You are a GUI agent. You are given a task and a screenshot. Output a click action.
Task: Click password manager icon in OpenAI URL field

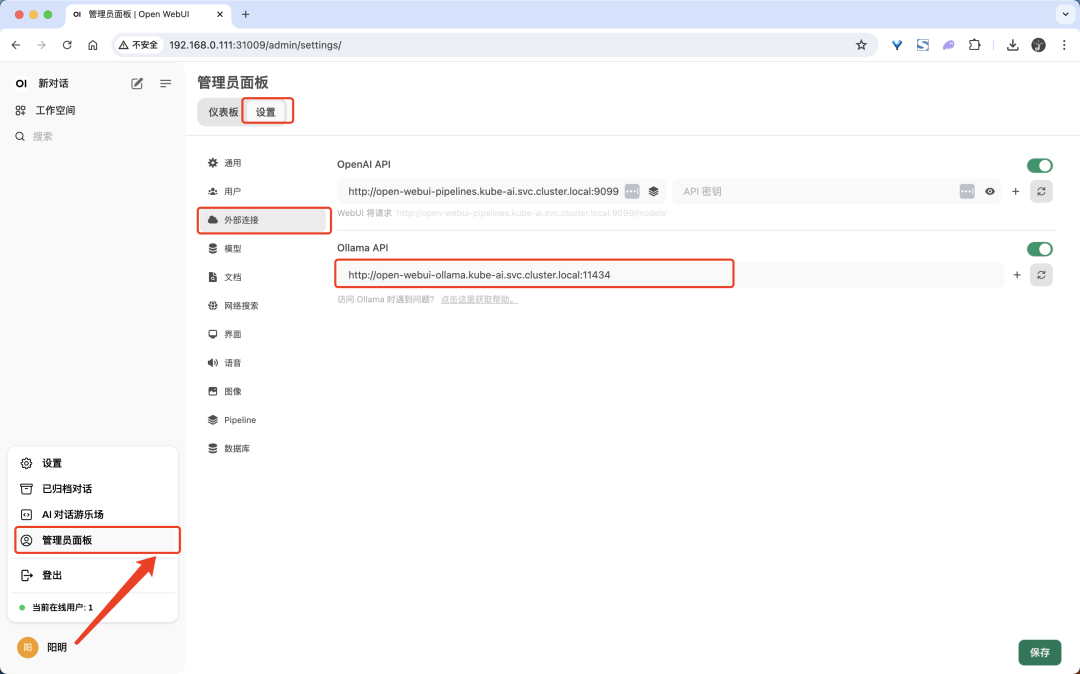(x=632, y=191)
